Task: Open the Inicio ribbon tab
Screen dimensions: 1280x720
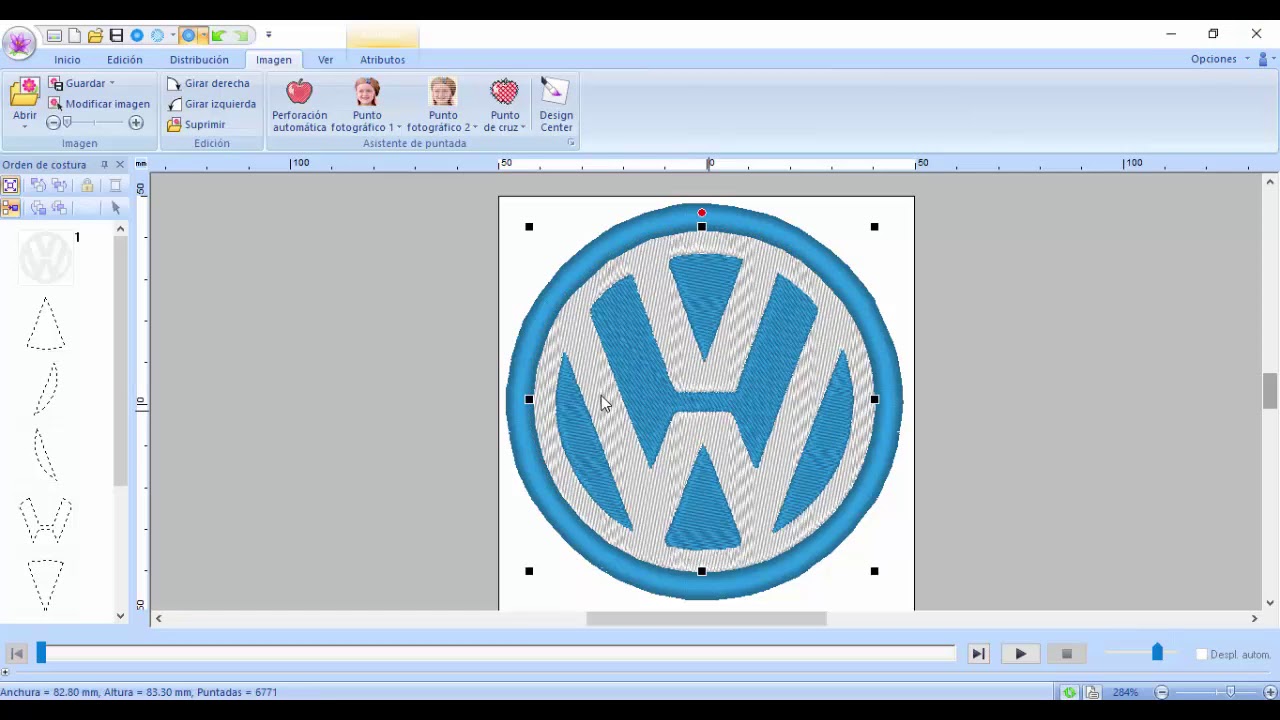Action: 67,60
